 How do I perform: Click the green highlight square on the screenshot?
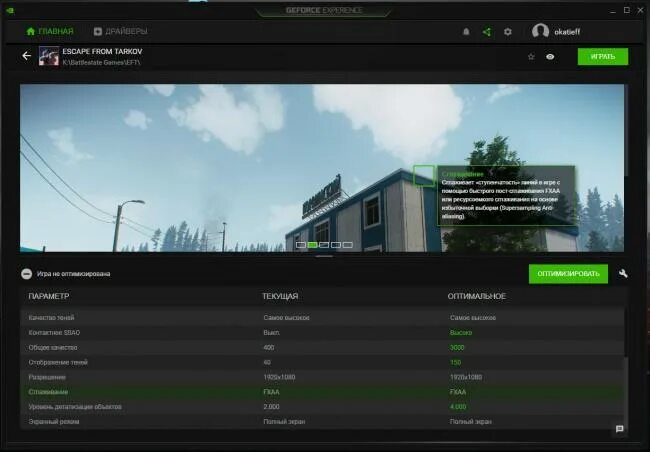point(424,175)
